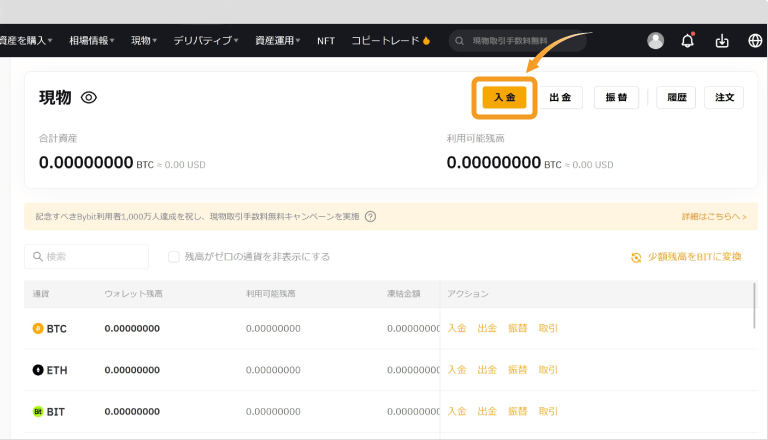
Task: Click 取引 in the ETH row
Action: tap(548, 370)
